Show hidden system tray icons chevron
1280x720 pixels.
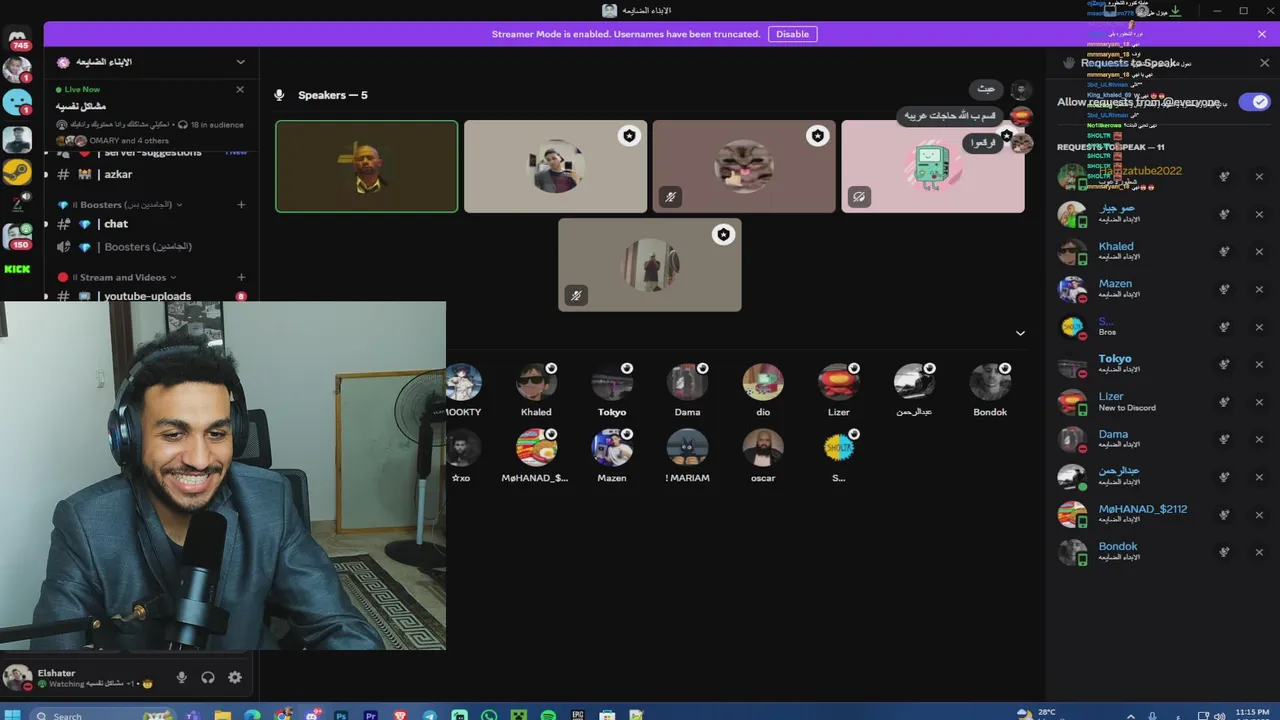(x=1131, y=715)
